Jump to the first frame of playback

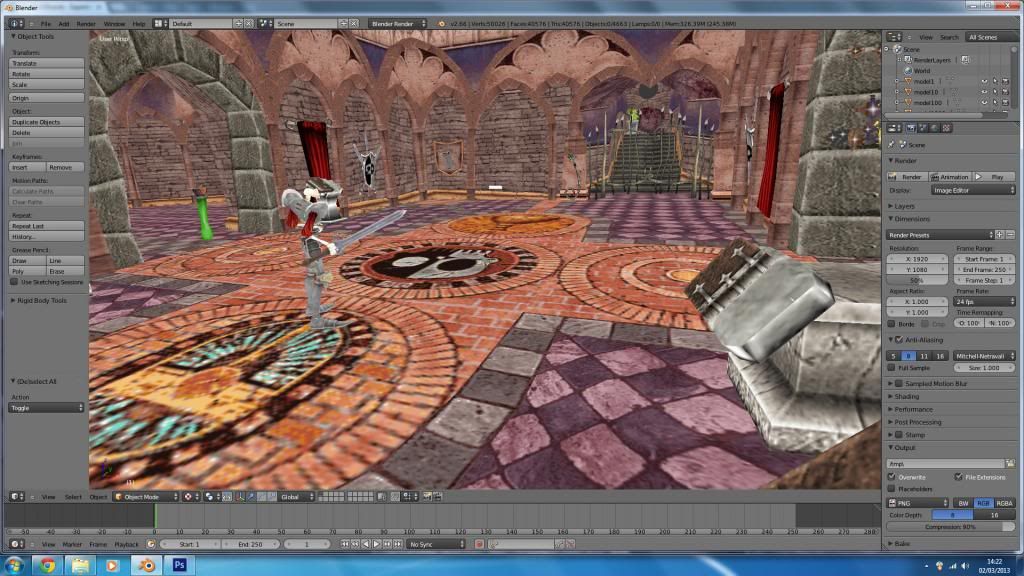point(345,544)
